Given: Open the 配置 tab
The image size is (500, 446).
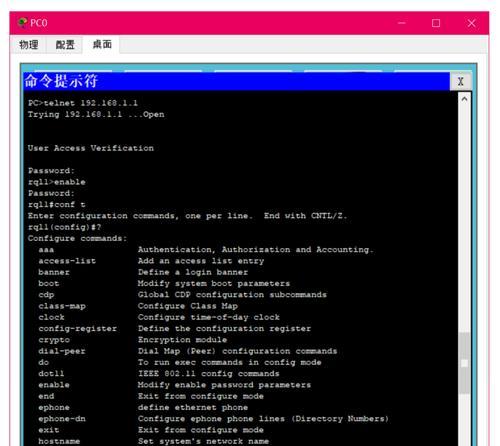Looking at the screenshot, I should 65,44.
